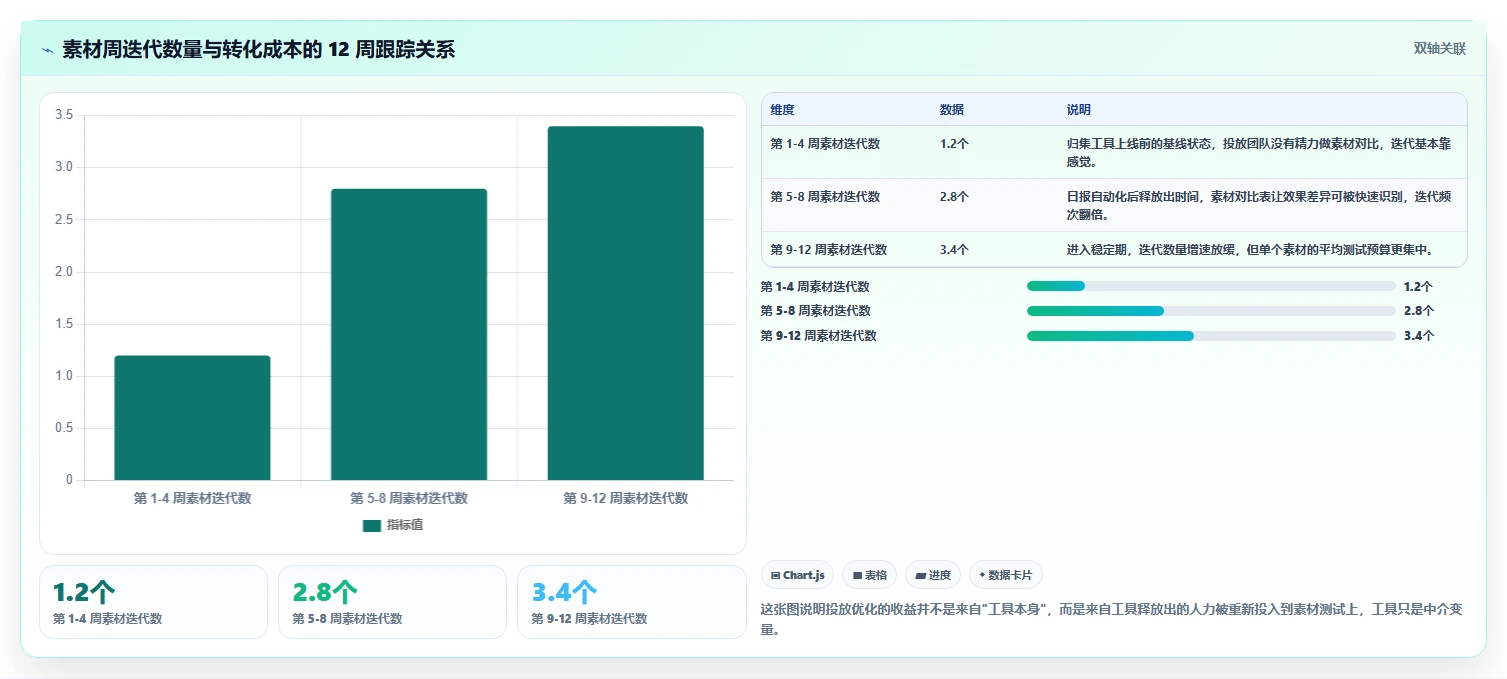Click the 2.8个 value in table

[x=954, y=197]
